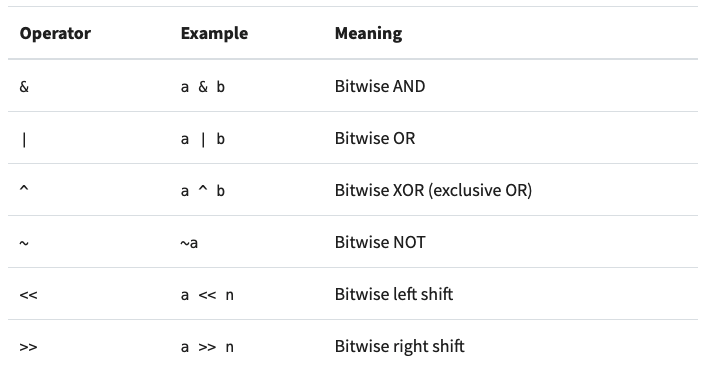Click the 'Bitwise OR' meaning text

375,138
